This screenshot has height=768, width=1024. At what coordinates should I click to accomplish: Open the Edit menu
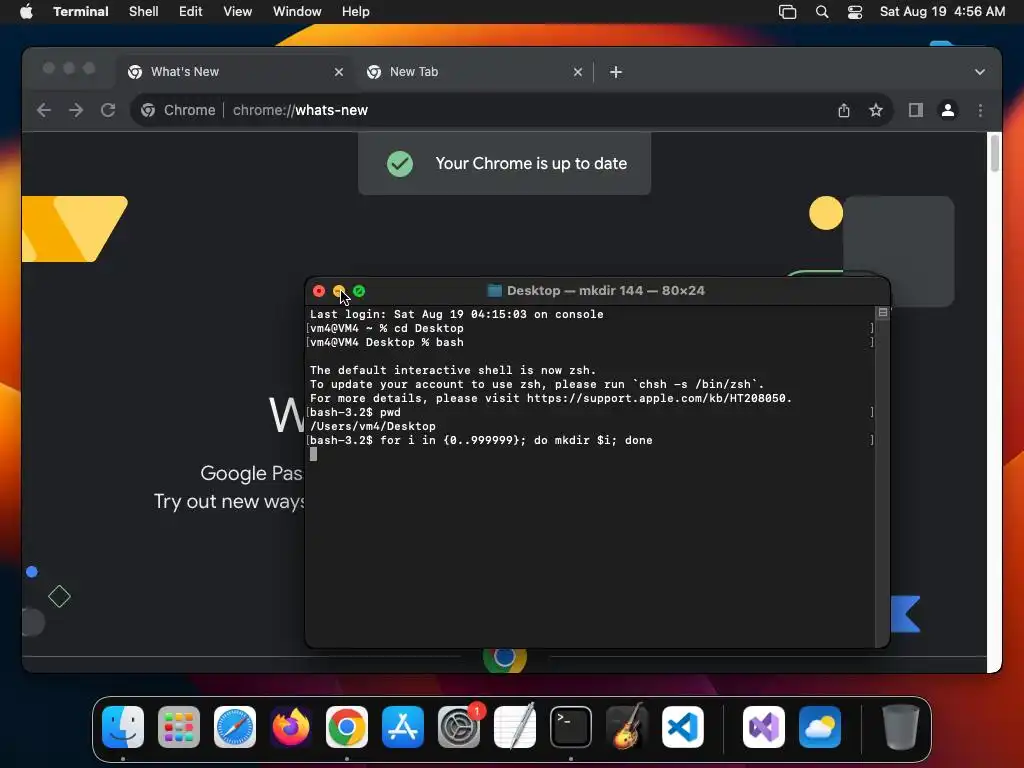pos(190,11)
